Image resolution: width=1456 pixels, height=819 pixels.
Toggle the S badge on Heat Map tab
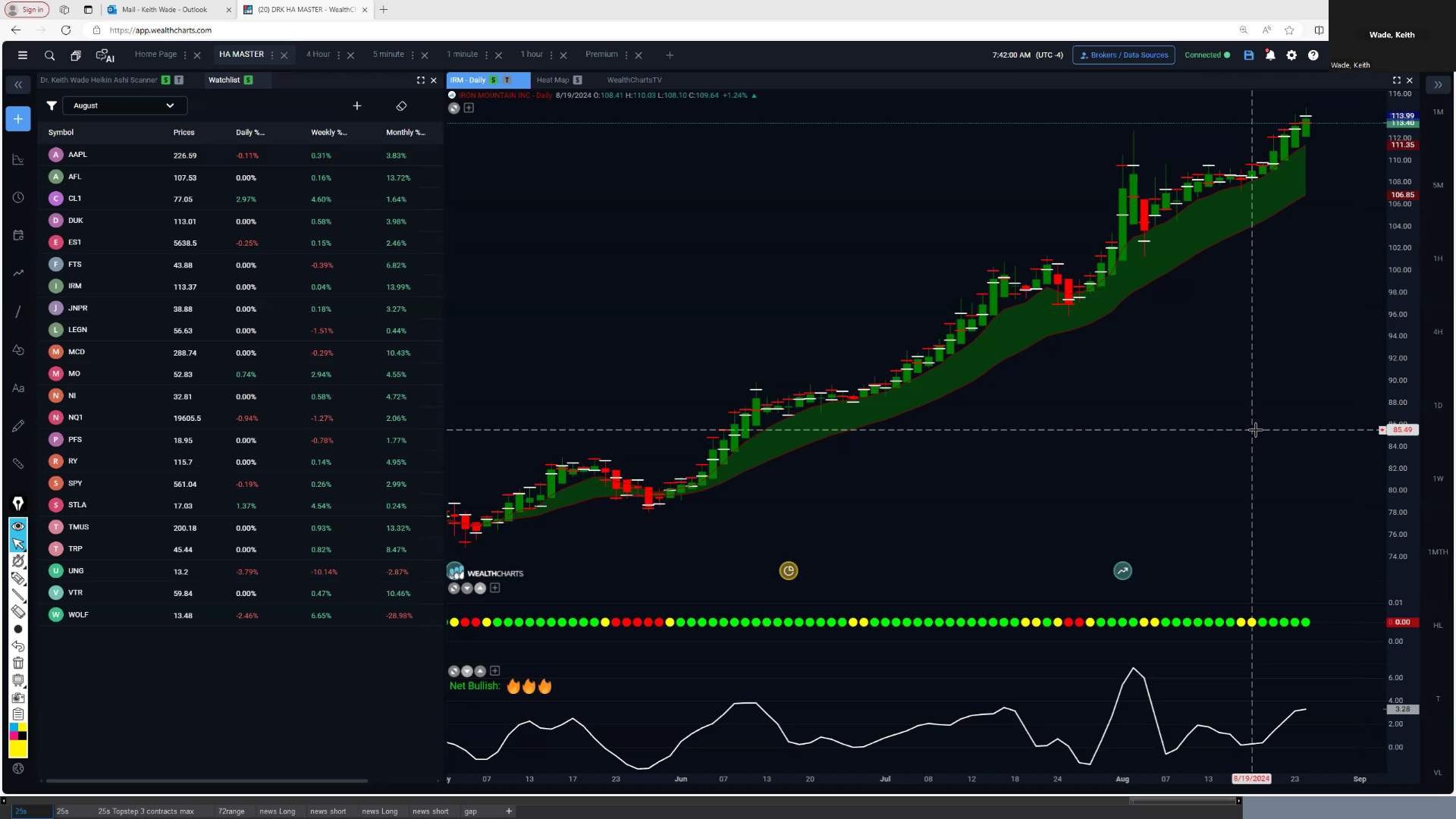coord(577,80)
